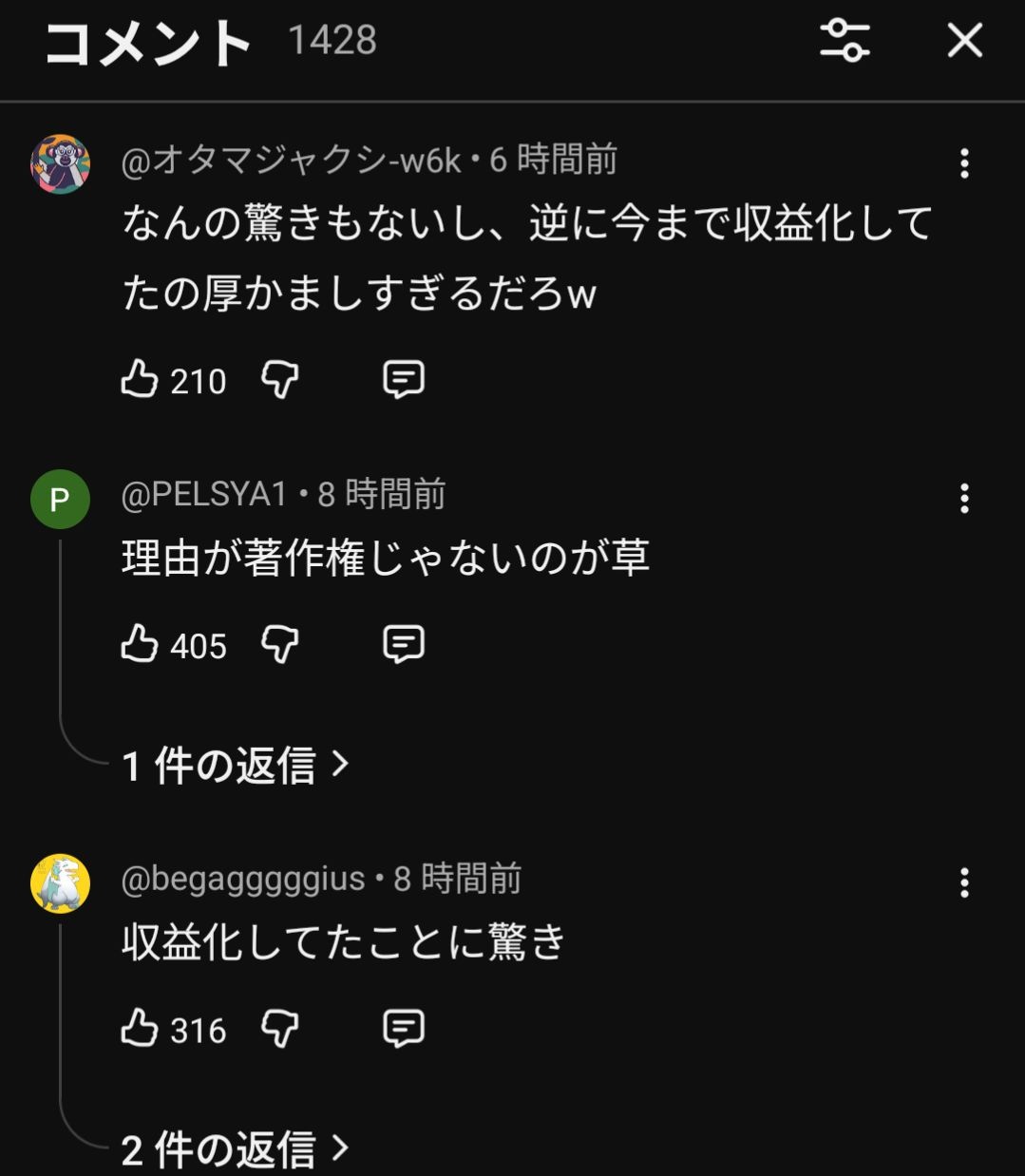Like the PELSYA1 comment
Screen dimensions: 1025x1176
(140, 644)
